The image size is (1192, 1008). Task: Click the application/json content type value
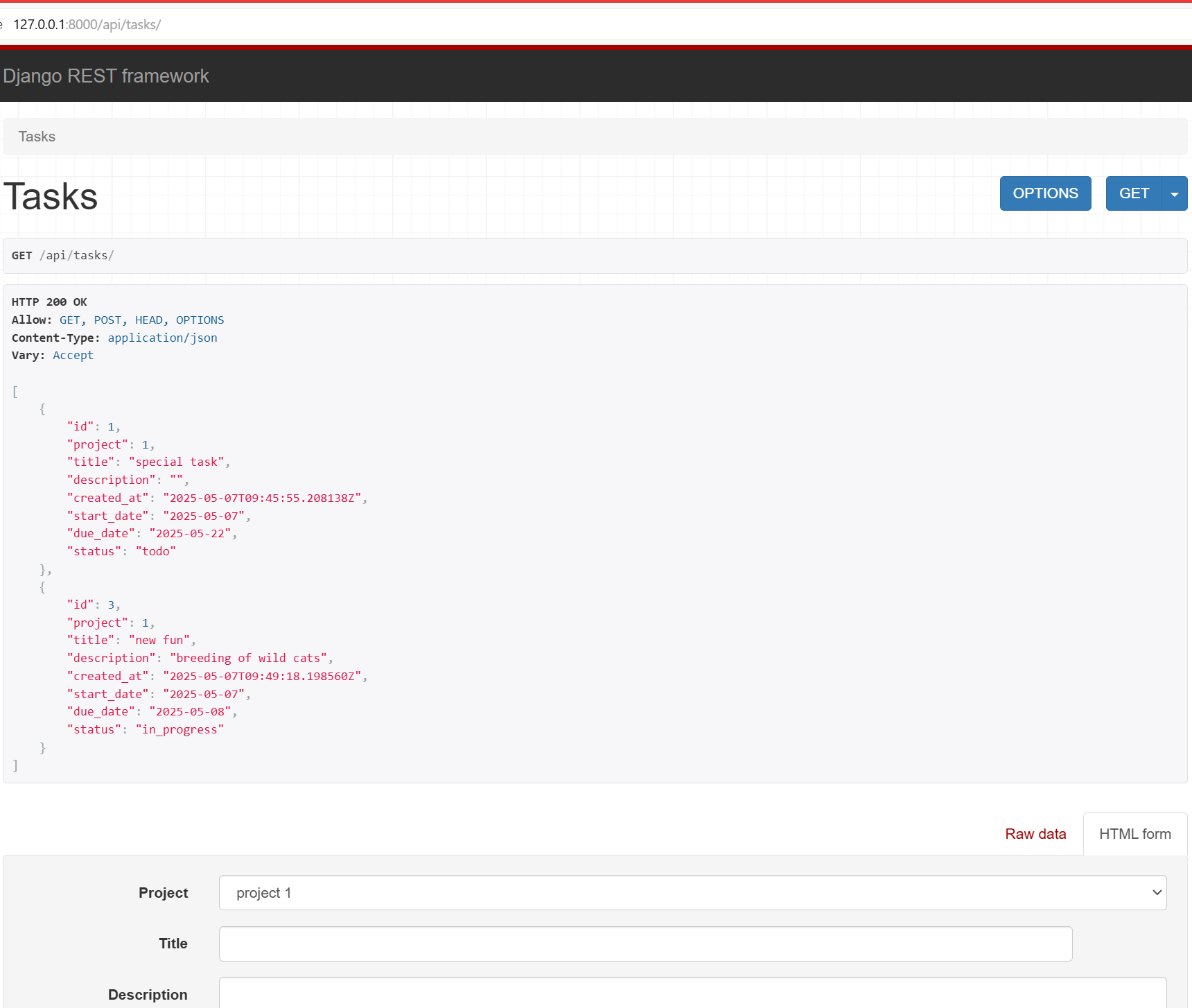coord(162,338)
